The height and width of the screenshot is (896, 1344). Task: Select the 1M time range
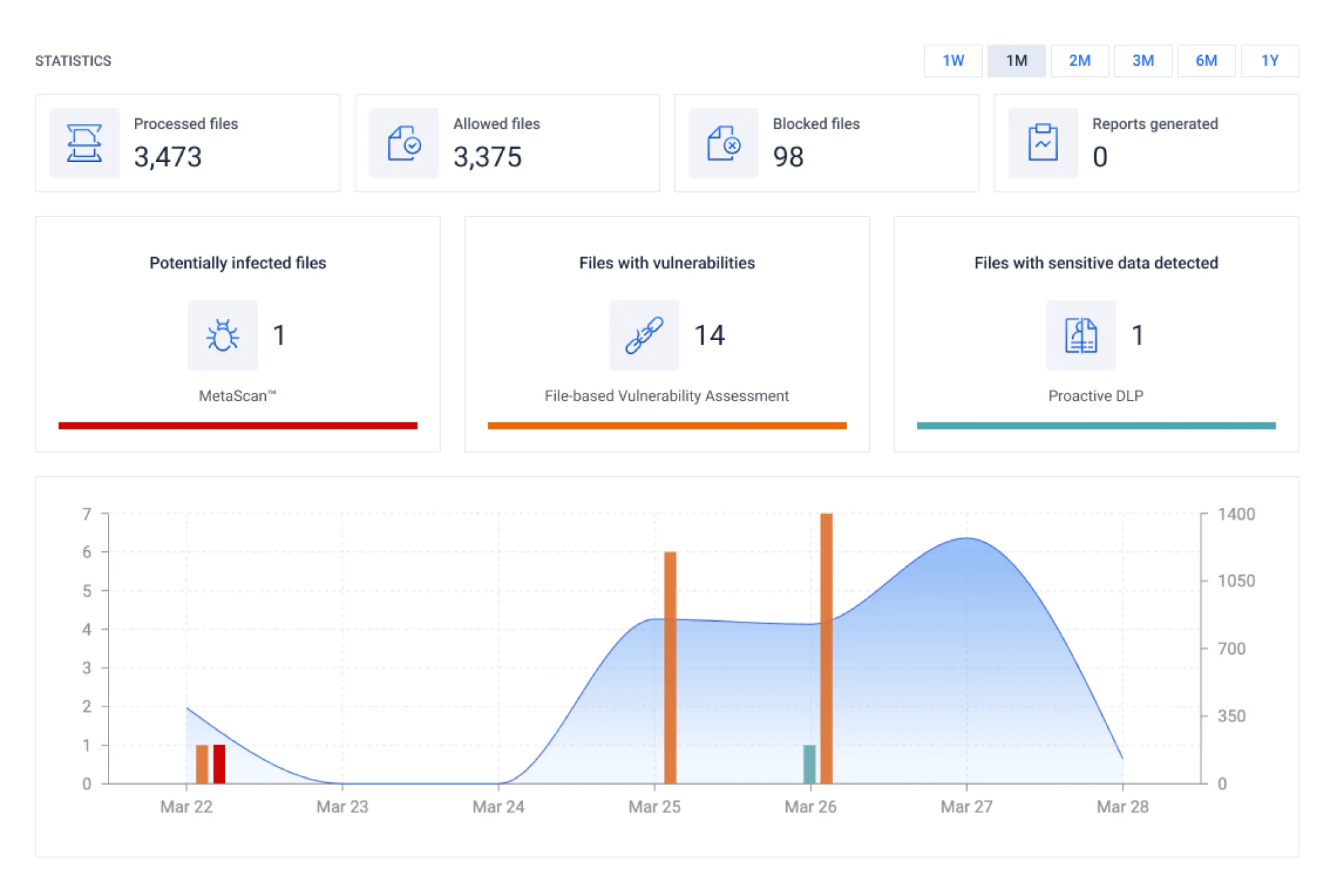[1016, 61]
